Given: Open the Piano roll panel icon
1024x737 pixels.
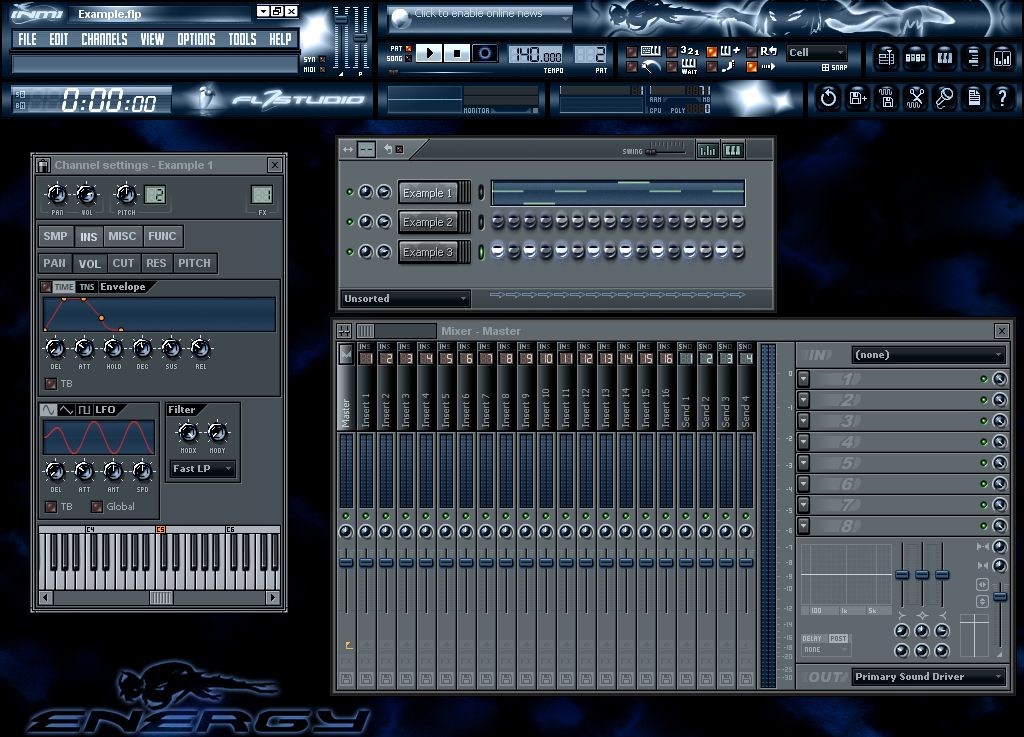Looking at the screenshot, I should pyautogui.click(x=943, y=58).
